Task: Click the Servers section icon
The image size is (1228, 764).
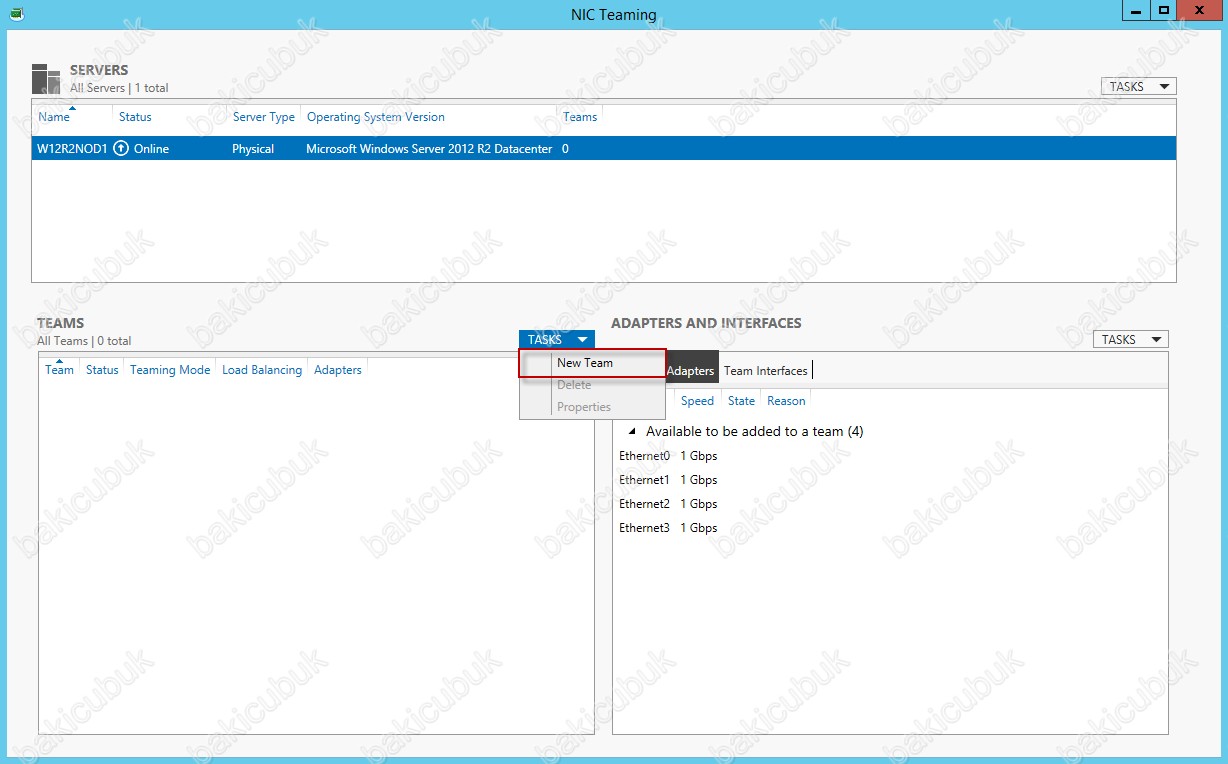Action: [46, 79]
